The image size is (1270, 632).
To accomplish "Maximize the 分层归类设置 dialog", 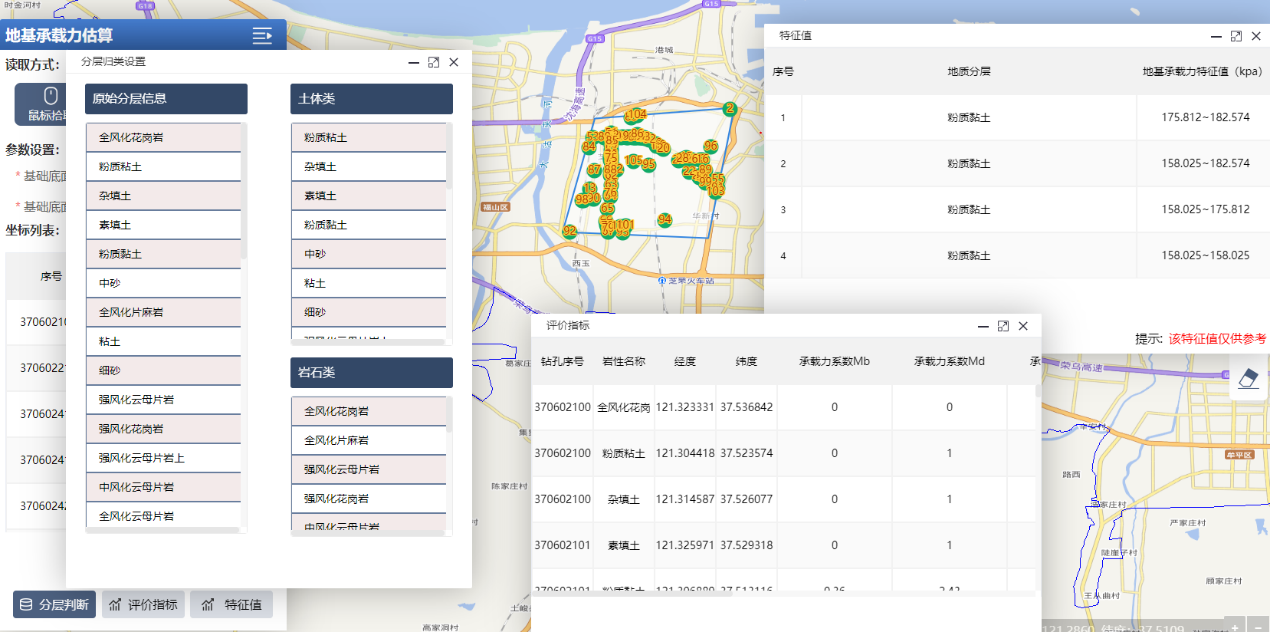I will click(433, 62).
